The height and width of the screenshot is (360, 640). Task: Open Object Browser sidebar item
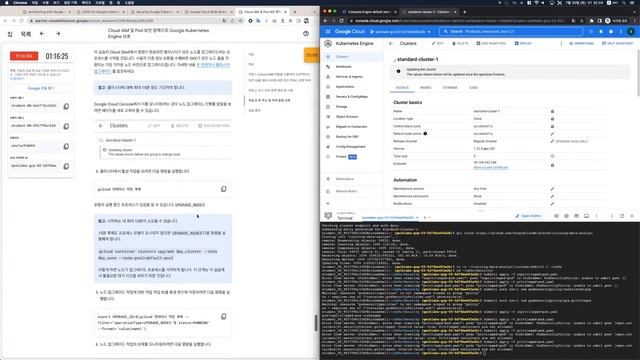353,117
